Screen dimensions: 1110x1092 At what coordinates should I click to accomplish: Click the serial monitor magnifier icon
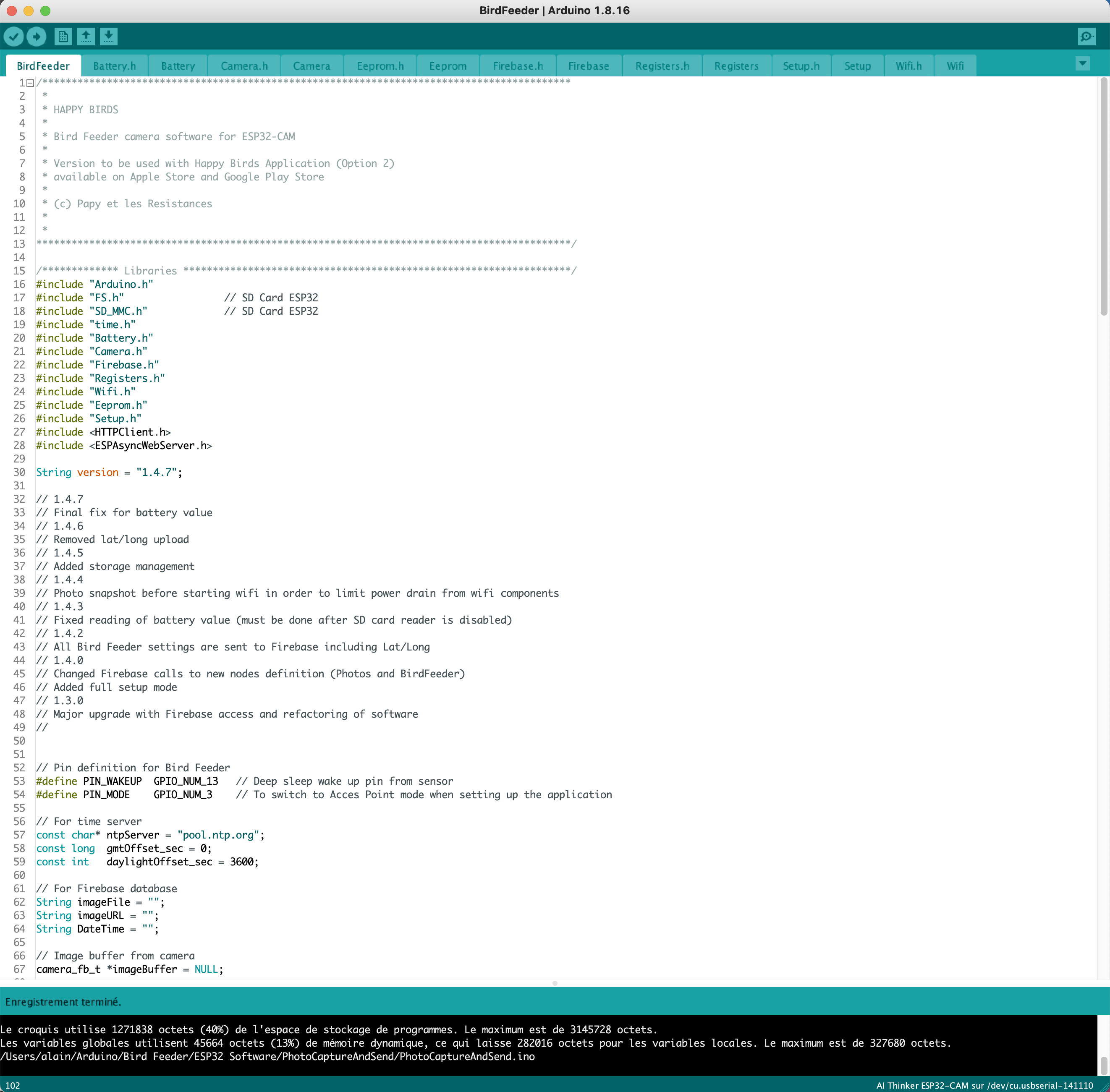point(1087,36)
